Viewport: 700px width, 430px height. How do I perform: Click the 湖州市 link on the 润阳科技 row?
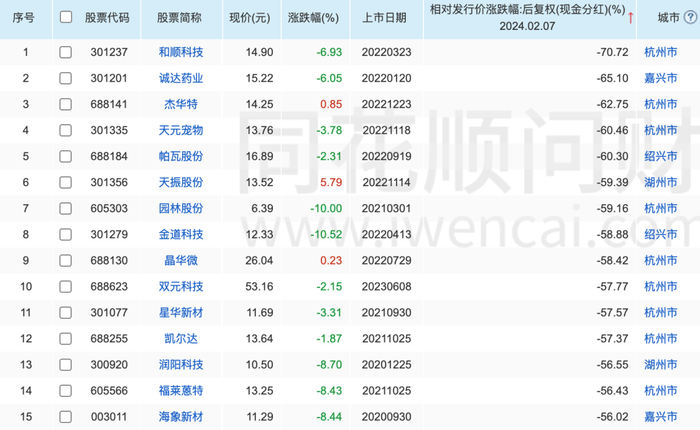[x=661, y=365]
